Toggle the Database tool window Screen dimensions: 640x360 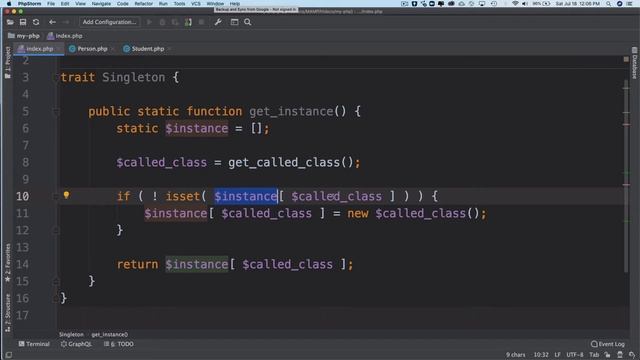point(634,63)
